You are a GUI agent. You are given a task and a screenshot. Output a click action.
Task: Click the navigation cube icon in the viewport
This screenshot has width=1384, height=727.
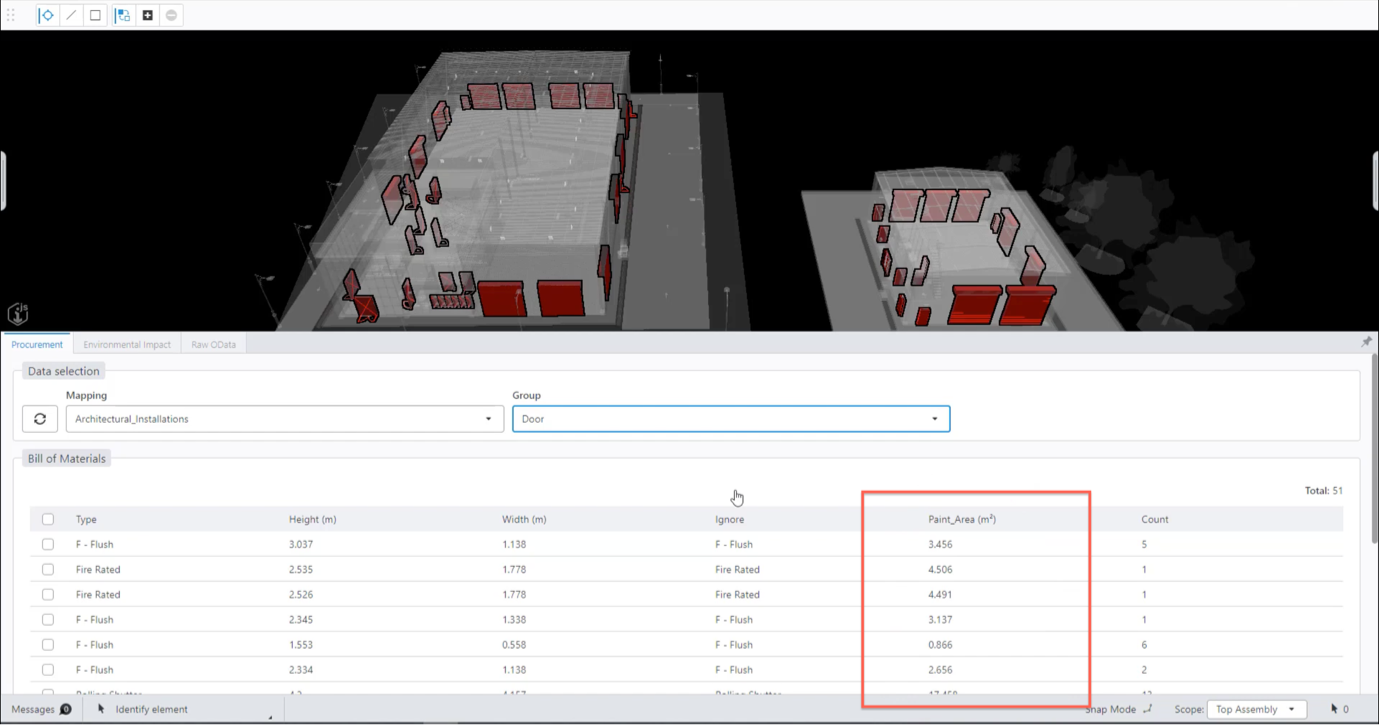point(17,313)
